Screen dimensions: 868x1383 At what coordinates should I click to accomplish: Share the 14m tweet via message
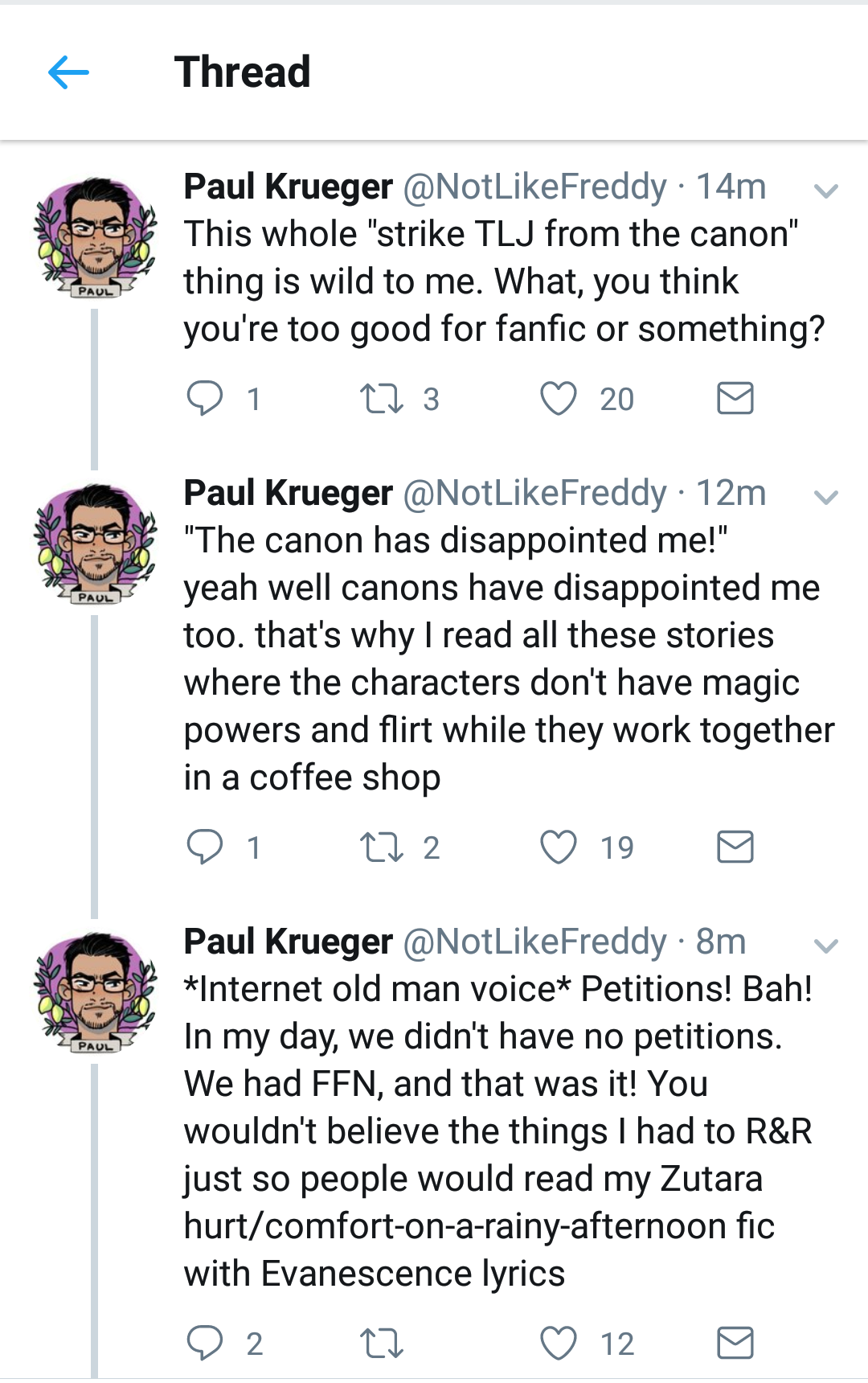coord(735,398)
